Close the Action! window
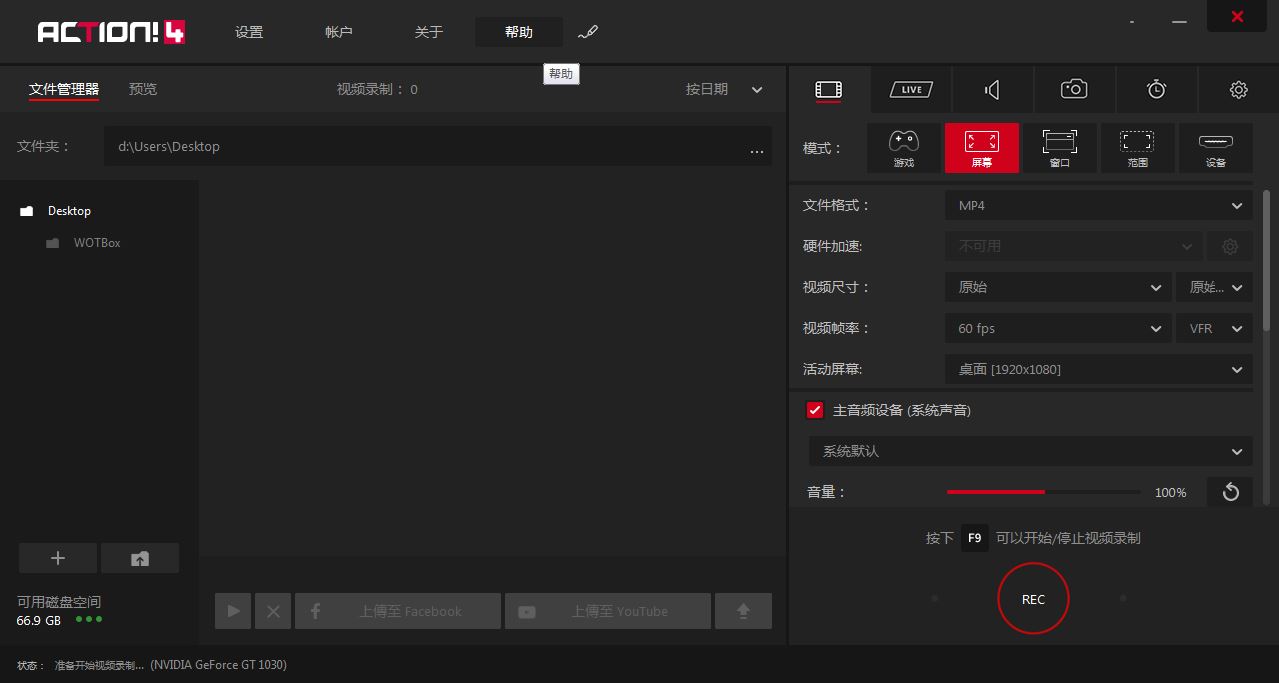The image size is (1279, 683). point(1237,16)
